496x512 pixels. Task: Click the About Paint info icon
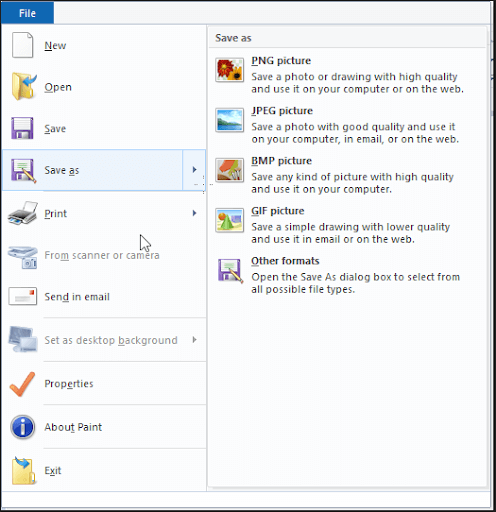tap(22, 427)
